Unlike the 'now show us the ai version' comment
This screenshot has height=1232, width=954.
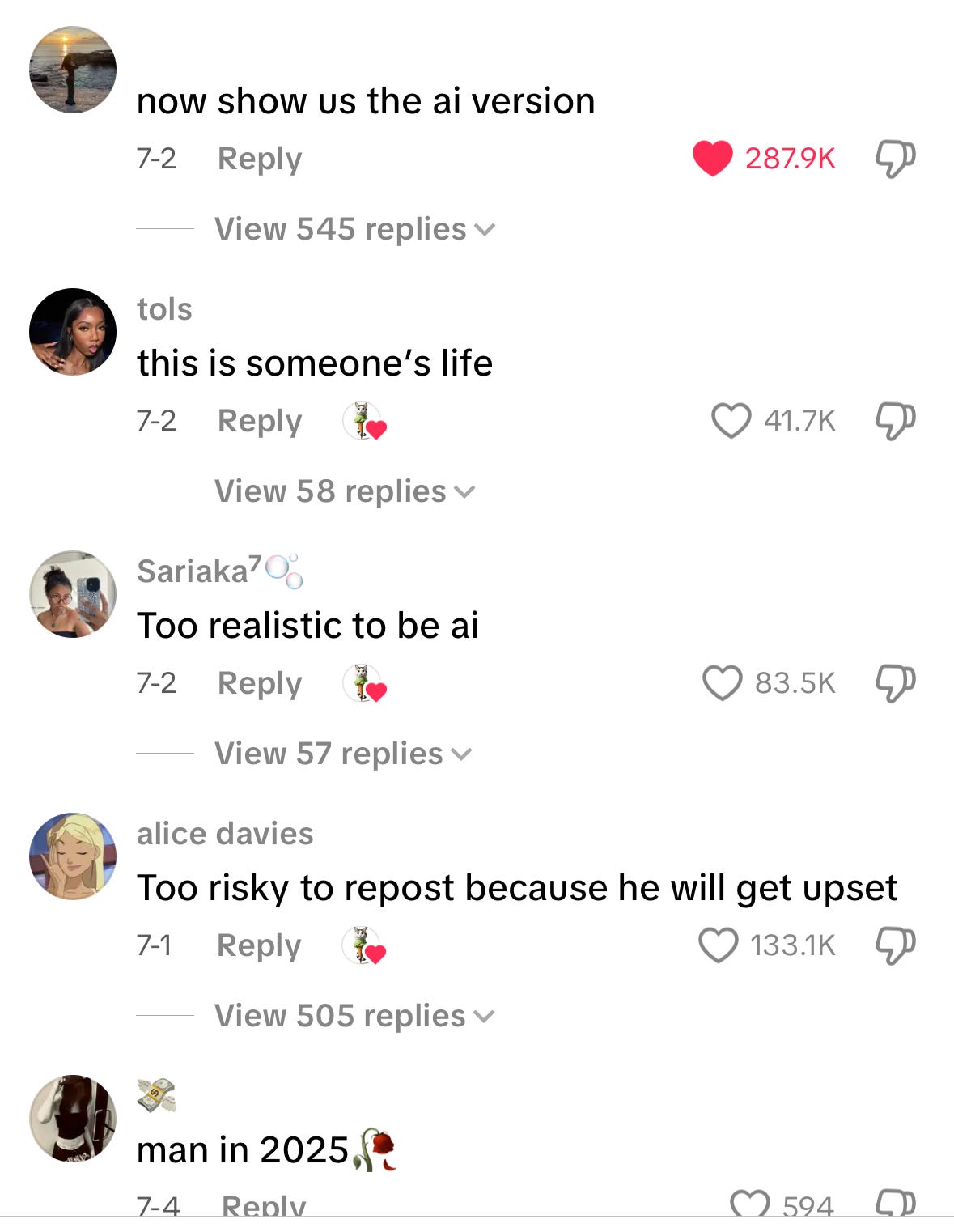click(x=713, y=158)
